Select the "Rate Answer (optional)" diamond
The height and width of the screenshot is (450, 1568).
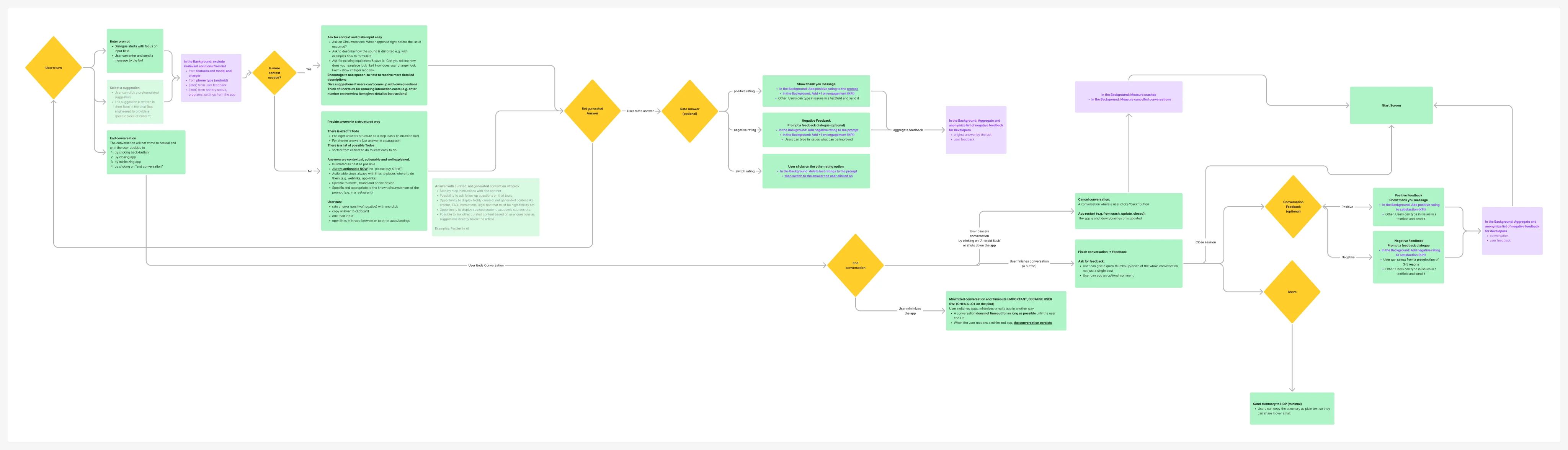[690, 111]
